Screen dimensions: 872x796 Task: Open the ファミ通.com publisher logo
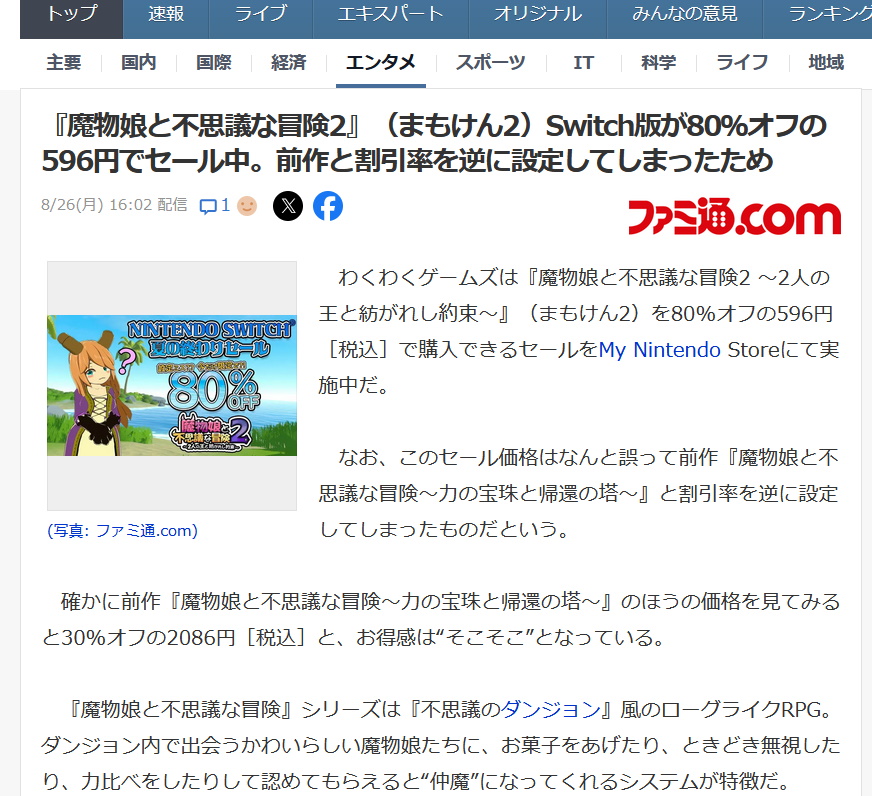[x=734, y=216]
